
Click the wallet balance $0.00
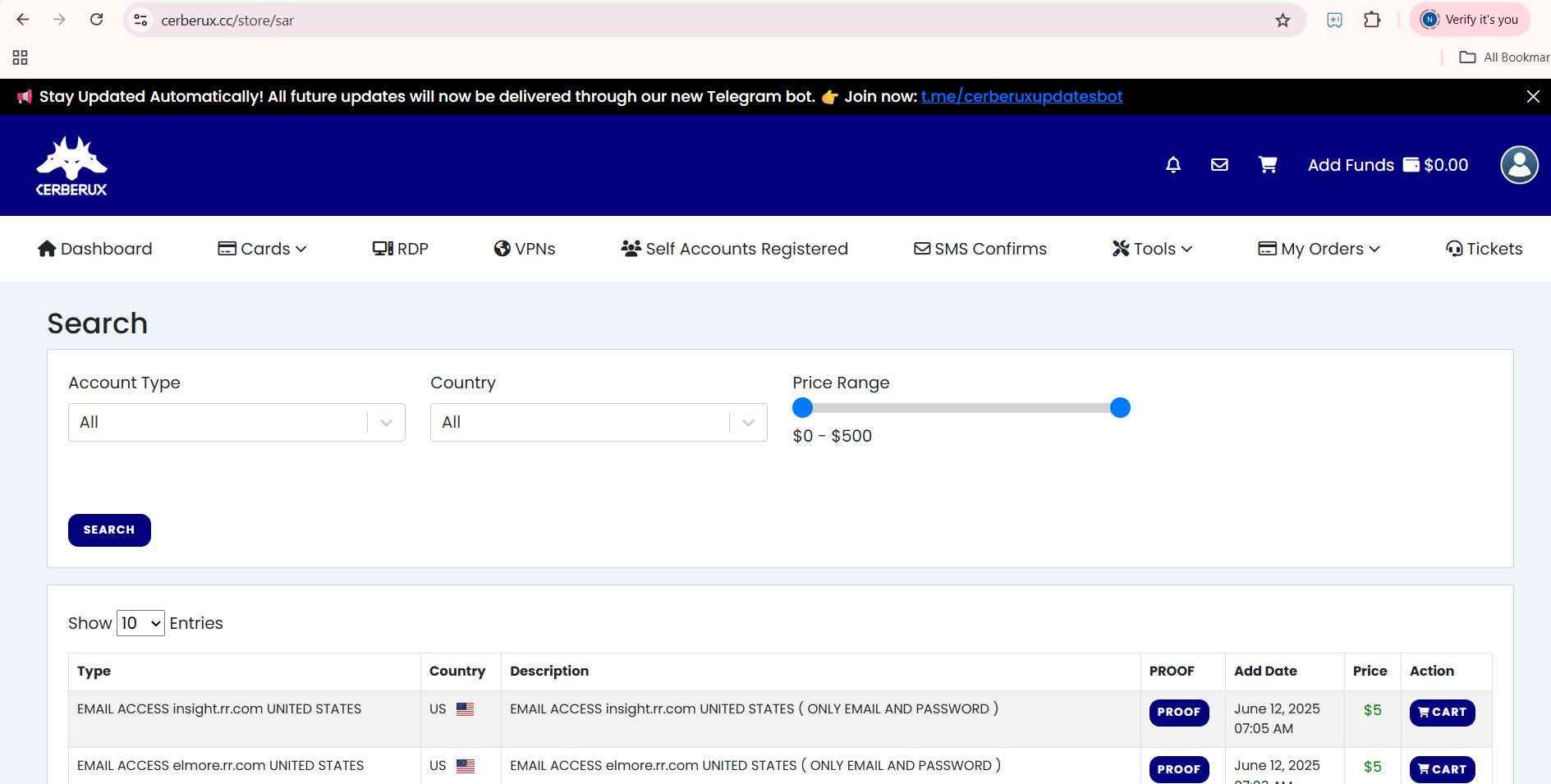[x=1436, y=165]
